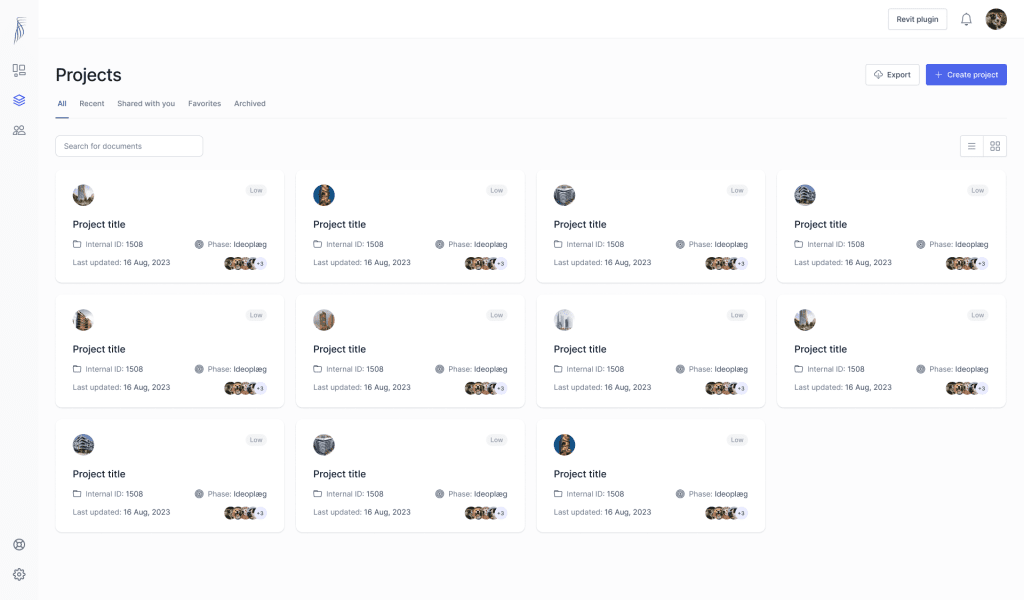Image resolution: width=1024 pixels, height=600 pixels.
Task: Open the team members sidebar icon
Action: click(x=19, y=131)
